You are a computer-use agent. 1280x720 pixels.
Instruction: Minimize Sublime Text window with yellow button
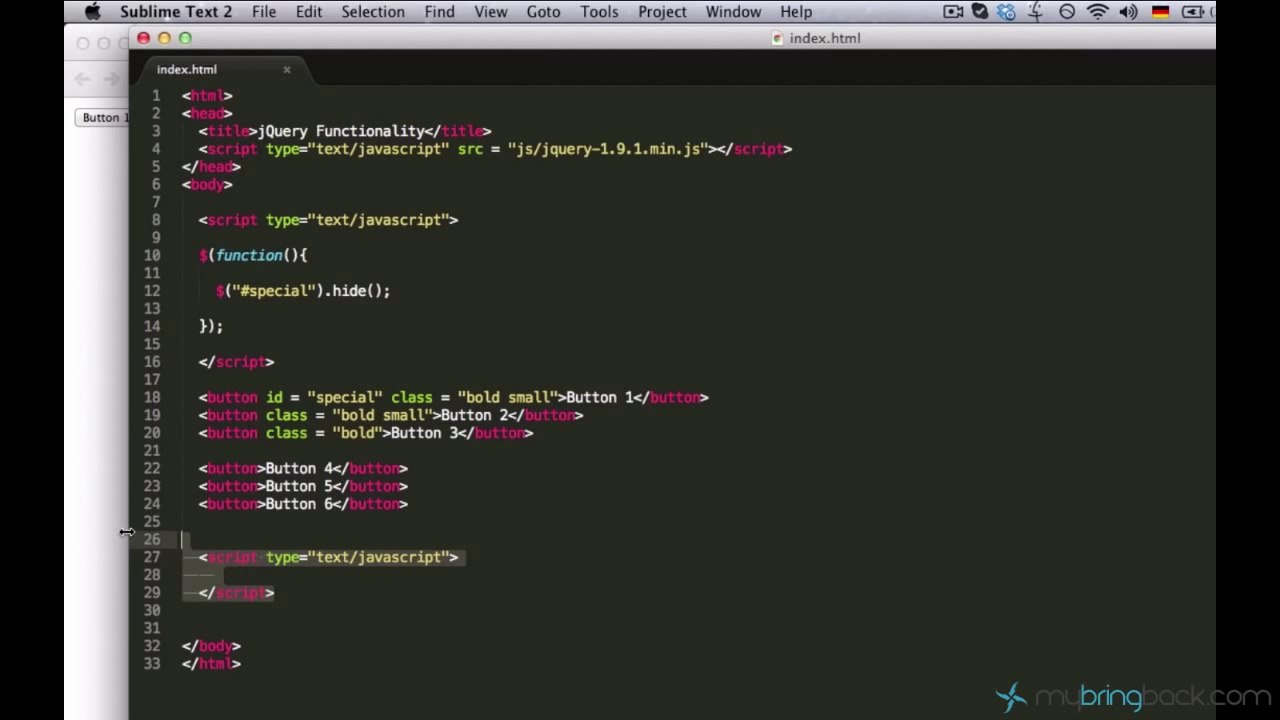(164, 38)
